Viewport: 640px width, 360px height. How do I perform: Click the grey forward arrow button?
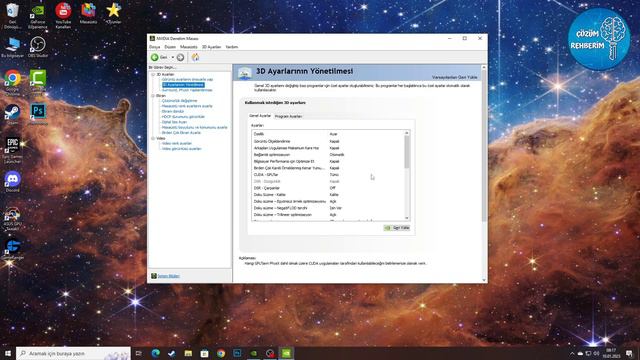(180, 57)
